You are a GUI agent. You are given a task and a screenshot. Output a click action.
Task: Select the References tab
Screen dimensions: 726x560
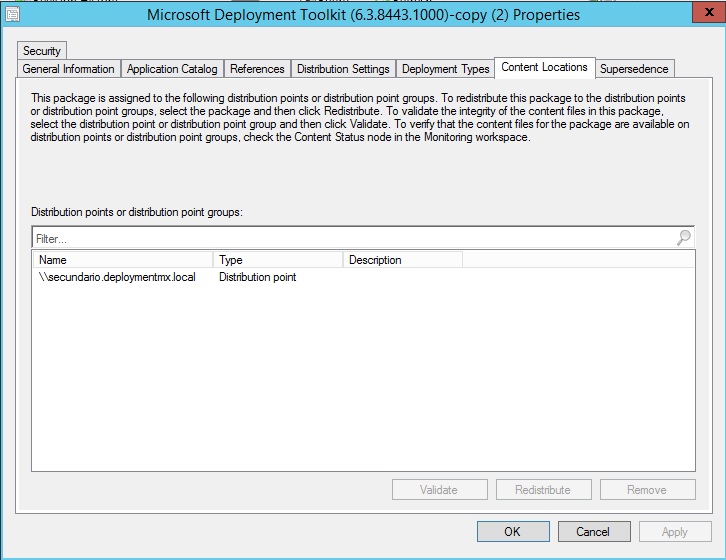click(x=257, y=69)
